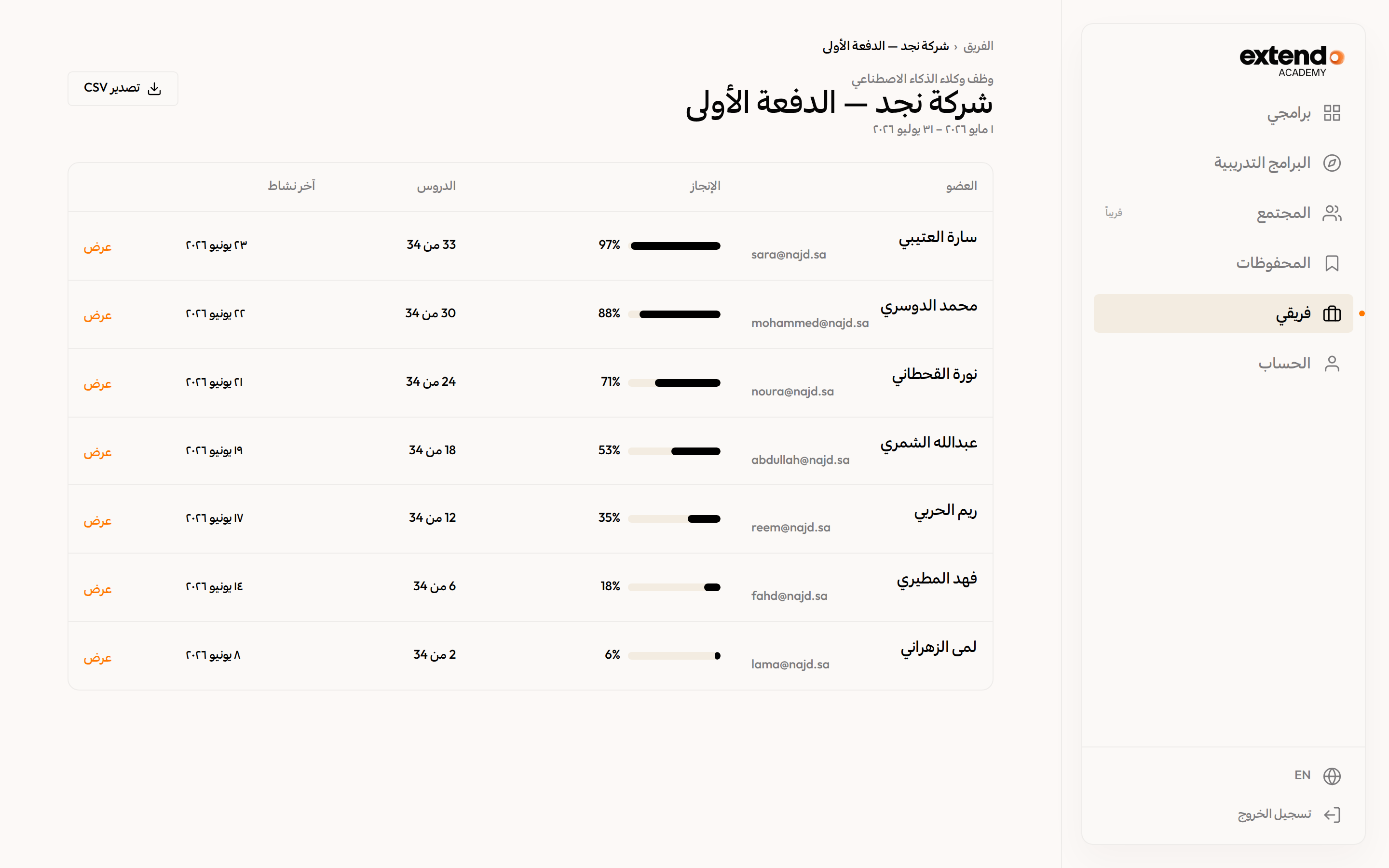This screenshot has height=868, width=1389.
Task: Click عرض for محمد الدوسري
Action: pyautogui.click(x=97, y=314)
